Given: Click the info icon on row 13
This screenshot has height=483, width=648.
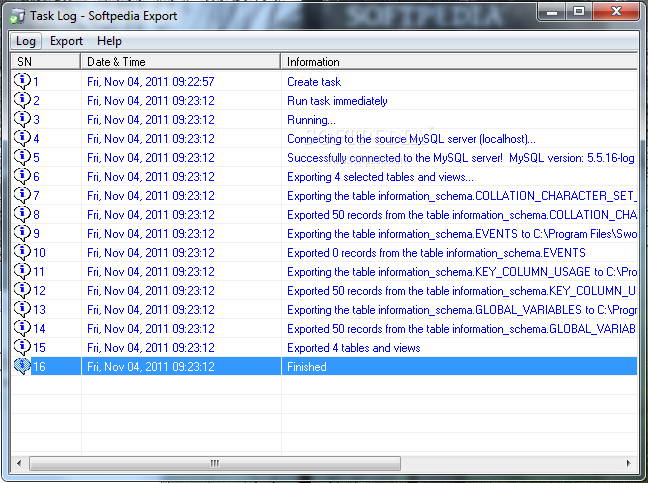Looking at the screenshot, I should (x=22, y=309).
